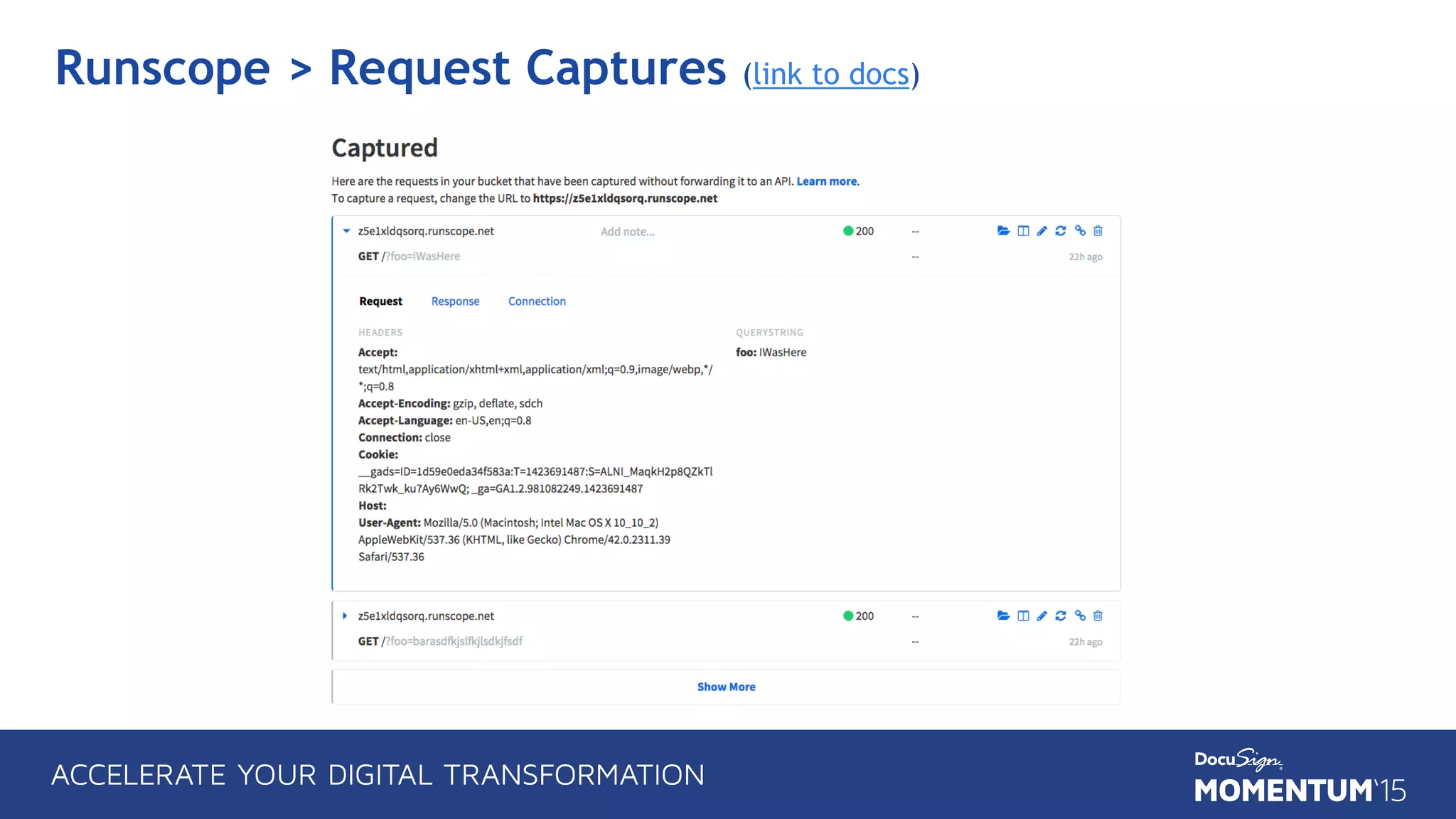Open the Connection tab
The width and height of the screenshot is (1456, 819).
[x=537, y=301]
